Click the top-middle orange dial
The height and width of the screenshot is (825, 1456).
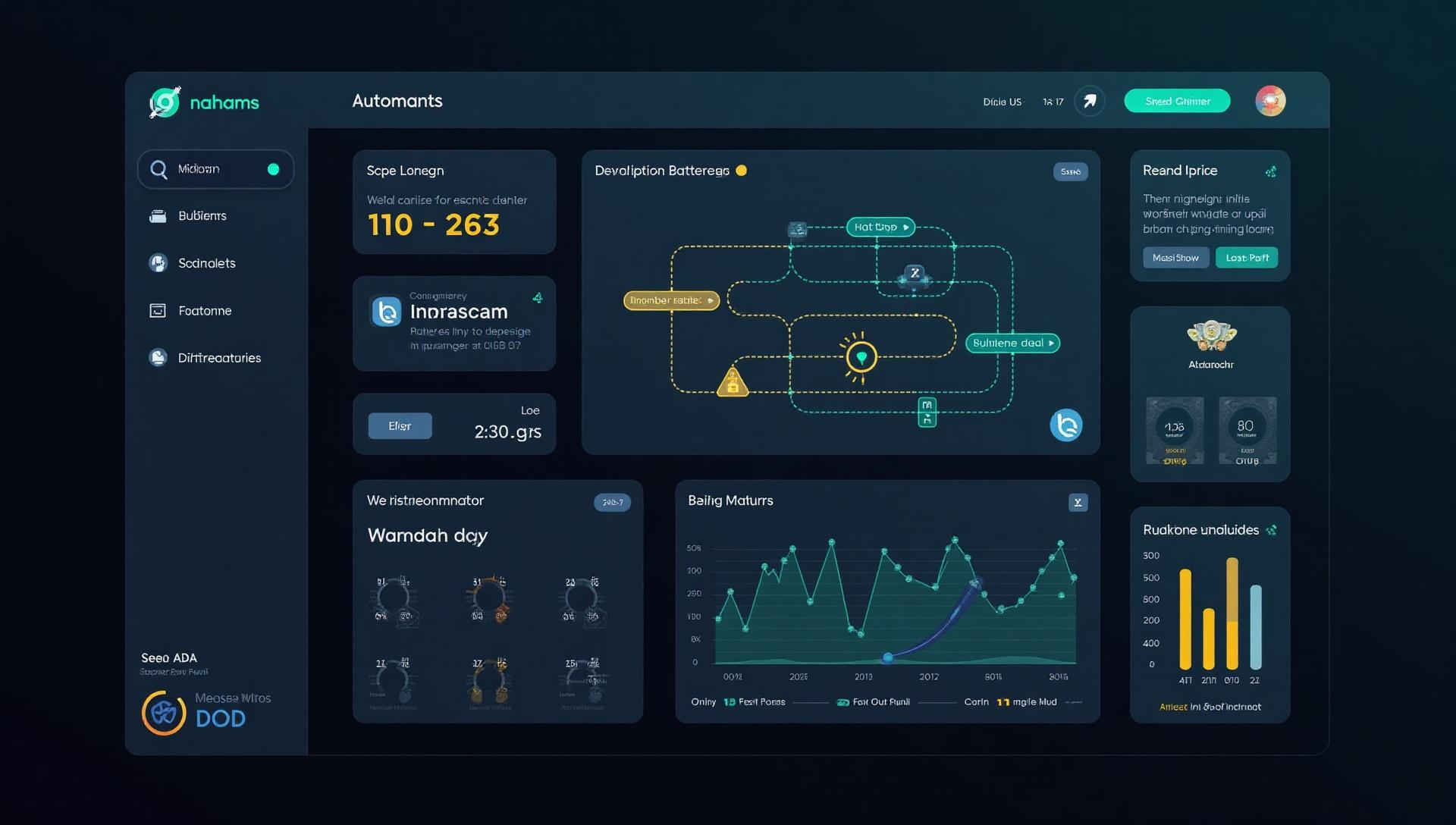(489, 599)
